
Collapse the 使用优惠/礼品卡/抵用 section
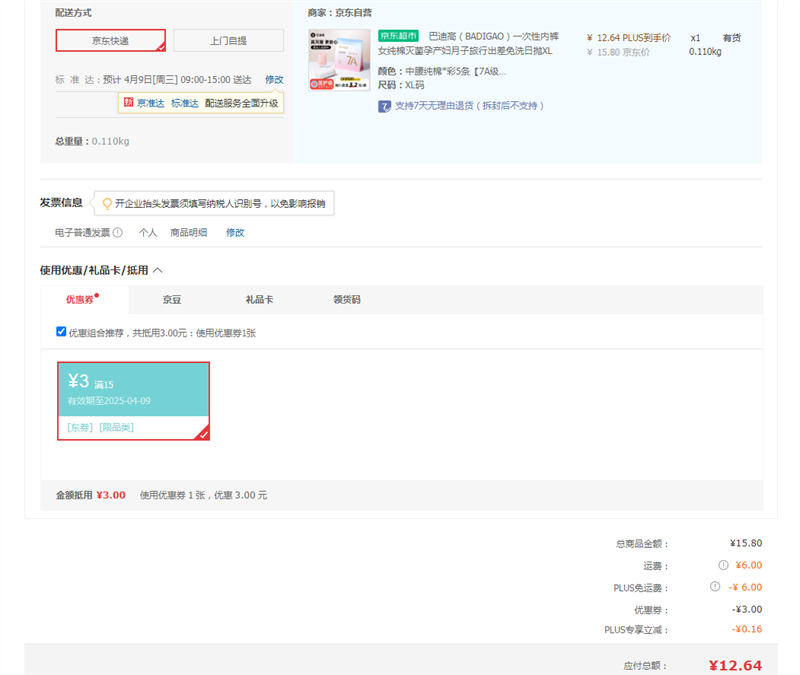coord(158,270)
